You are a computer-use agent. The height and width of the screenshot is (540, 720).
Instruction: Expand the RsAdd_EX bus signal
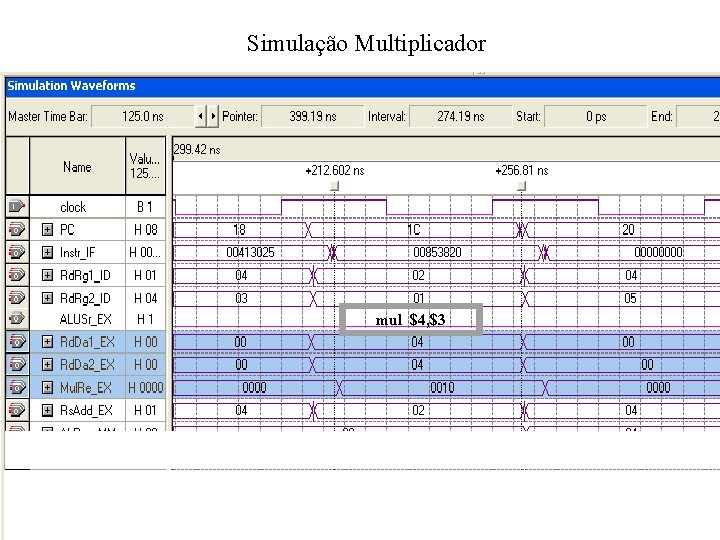tap(47, 410)
